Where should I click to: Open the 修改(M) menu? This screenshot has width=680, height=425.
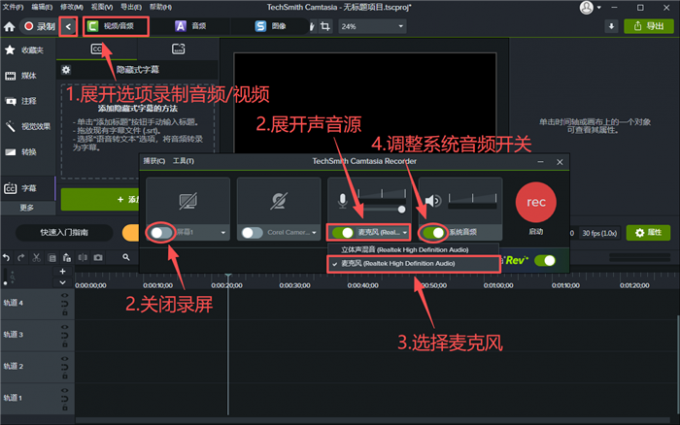[72, 7]
